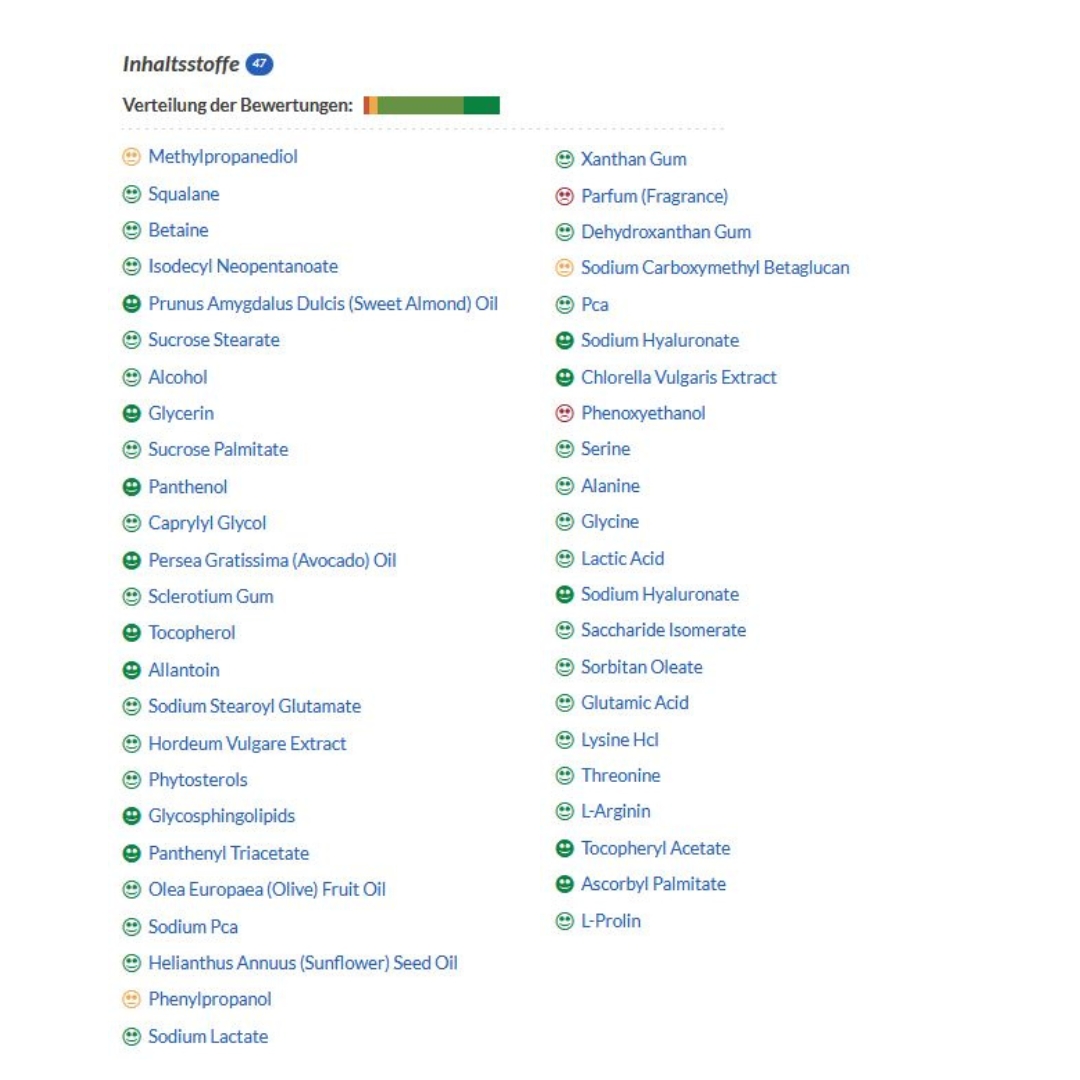Open the Persea Gratissima (Avocado) Oil link
1080x1080 pixels.
click(272, 560)
